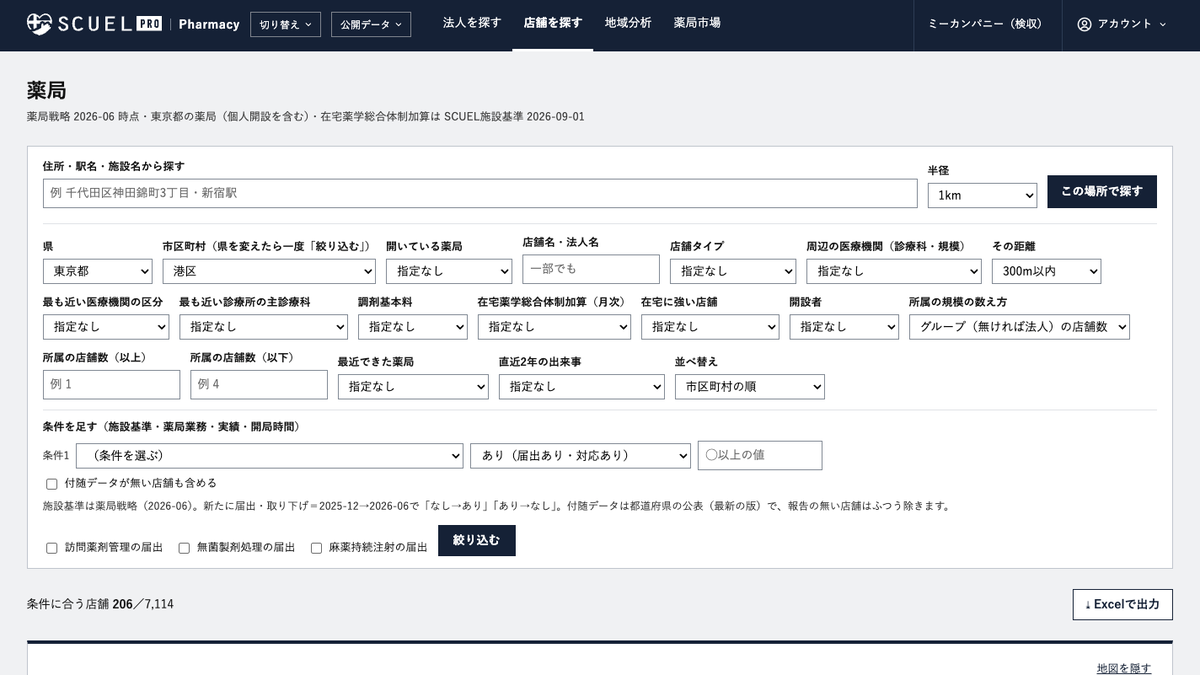Open the 地域分析 tab
The height and width of the screenshot is (675, 1200).
(628, 23)
